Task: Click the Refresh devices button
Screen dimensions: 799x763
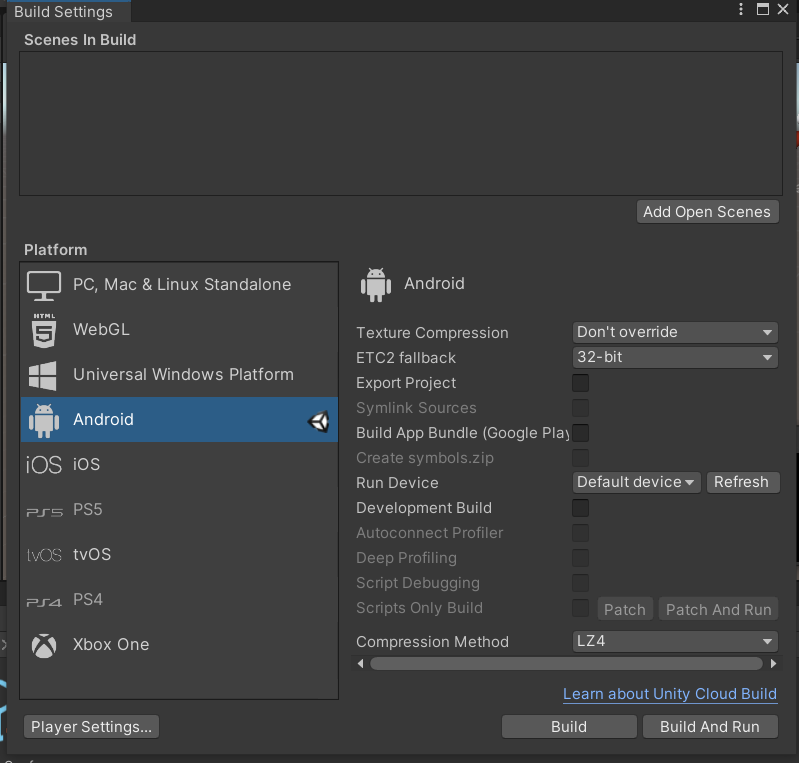Action: tap(742, 482)
